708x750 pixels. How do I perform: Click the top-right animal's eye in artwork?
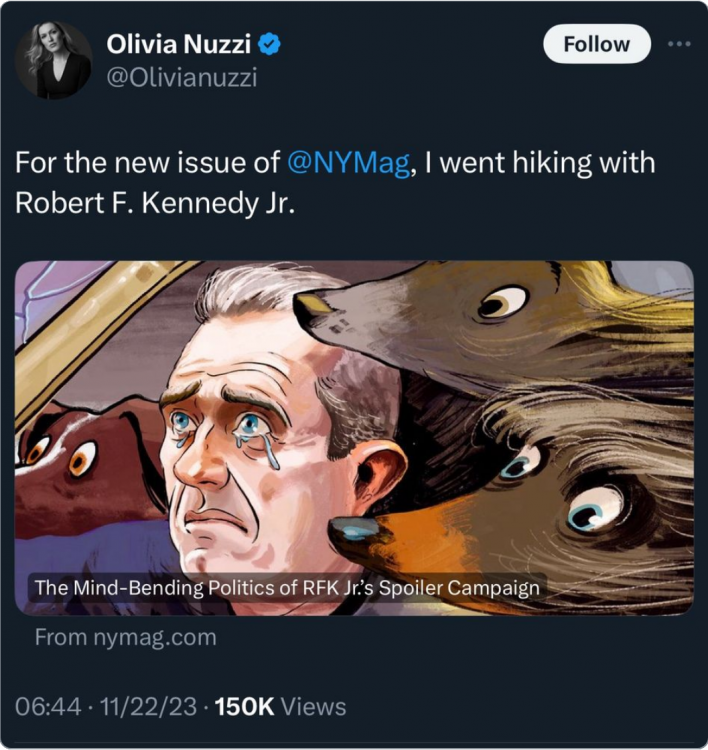[501, 303]
